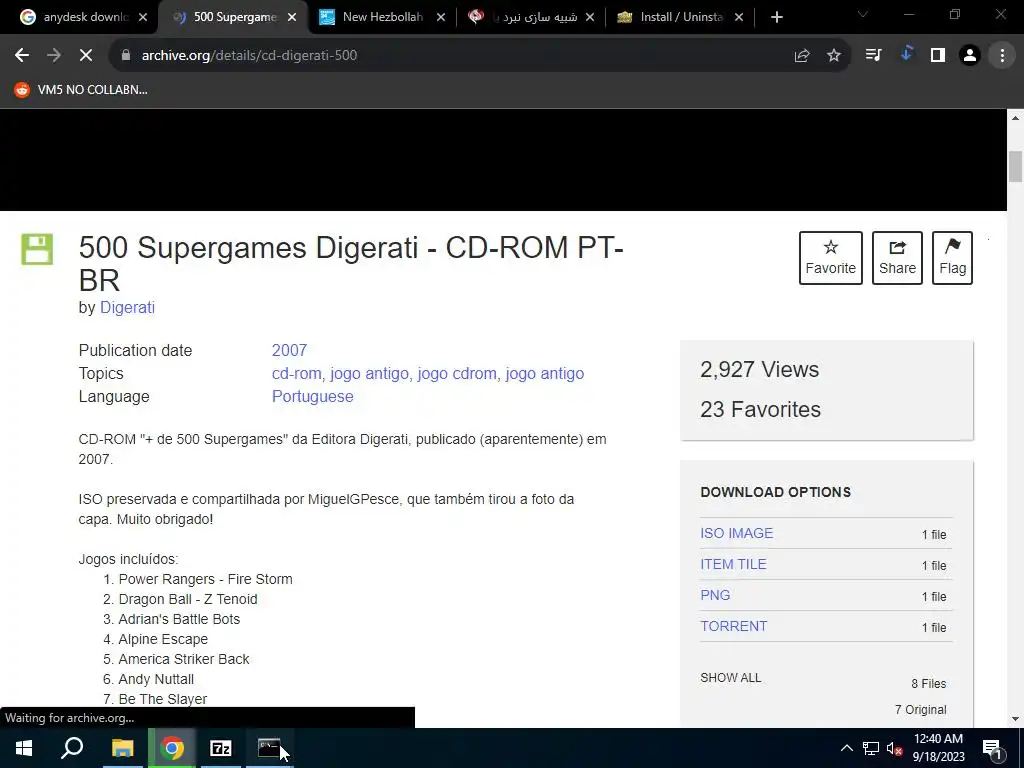Click the Share button on archive page
Viewport: 1024px width, 768px height.
click(x=897, y=257)
